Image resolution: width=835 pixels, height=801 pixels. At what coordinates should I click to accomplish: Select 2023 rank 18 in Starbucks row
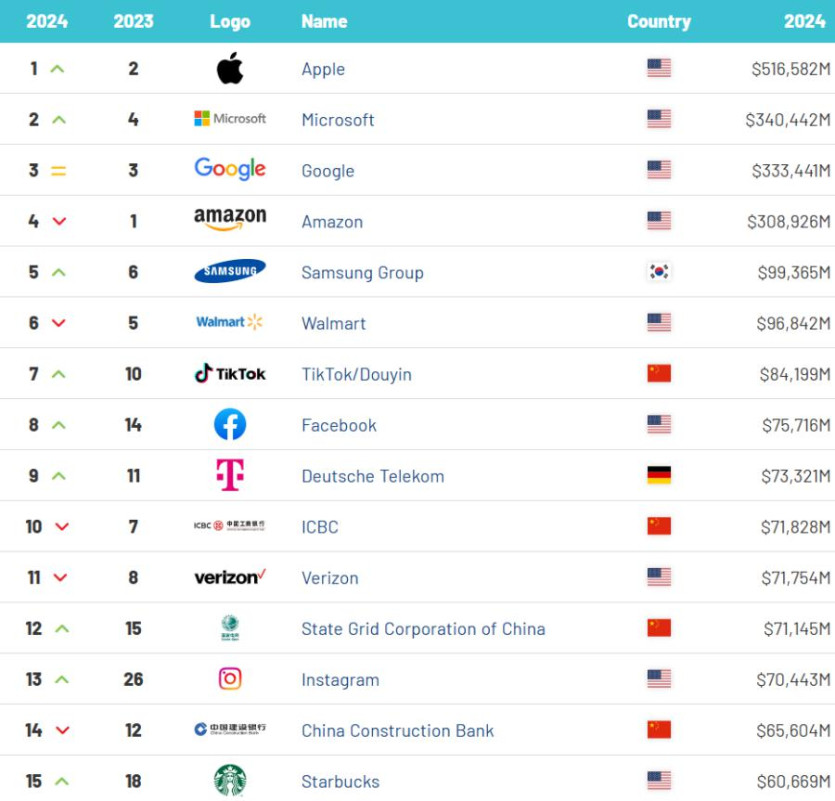coord(133,781)
